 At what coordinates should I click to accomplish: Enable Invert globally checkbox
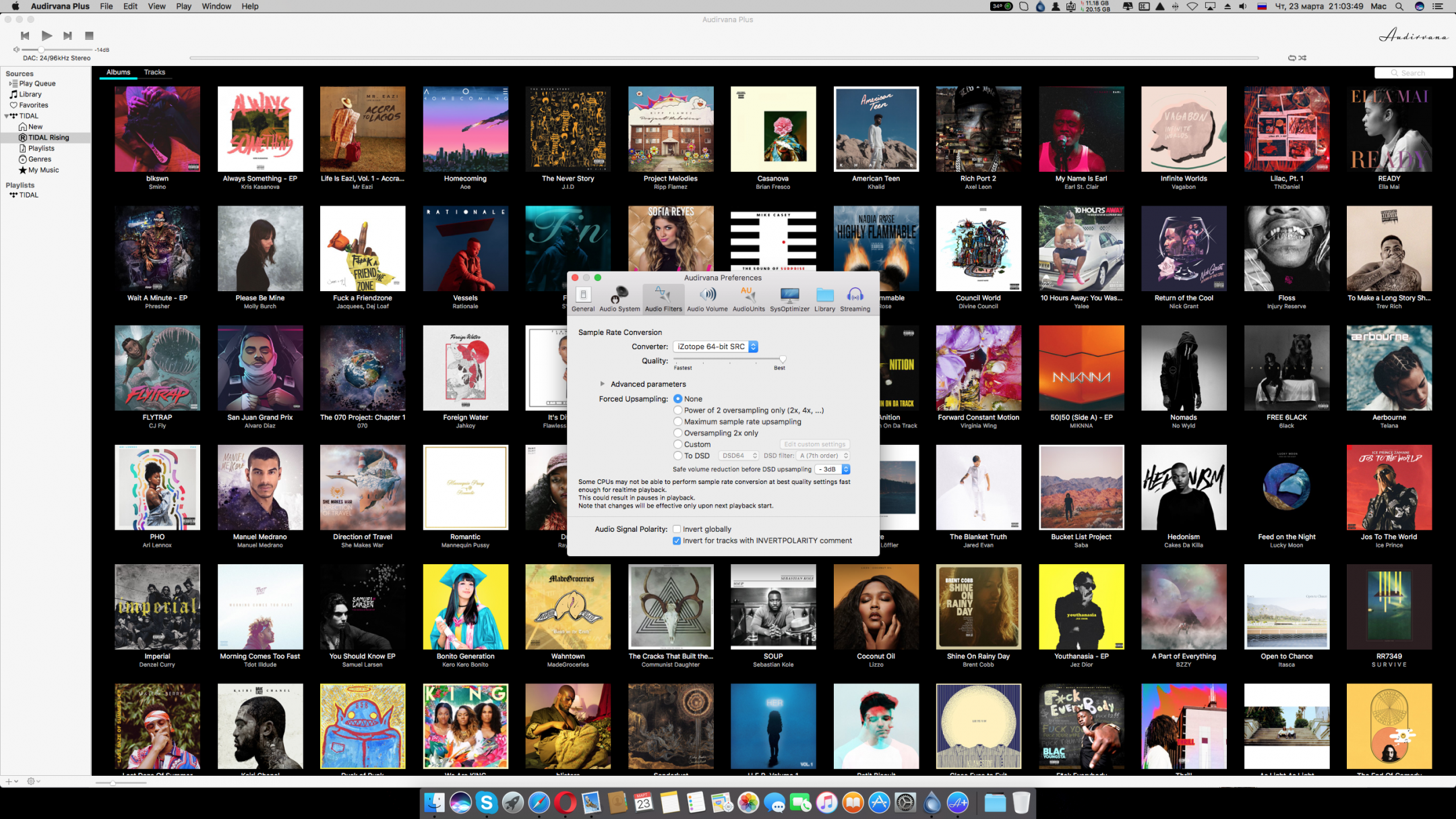(x=677, y=530)
